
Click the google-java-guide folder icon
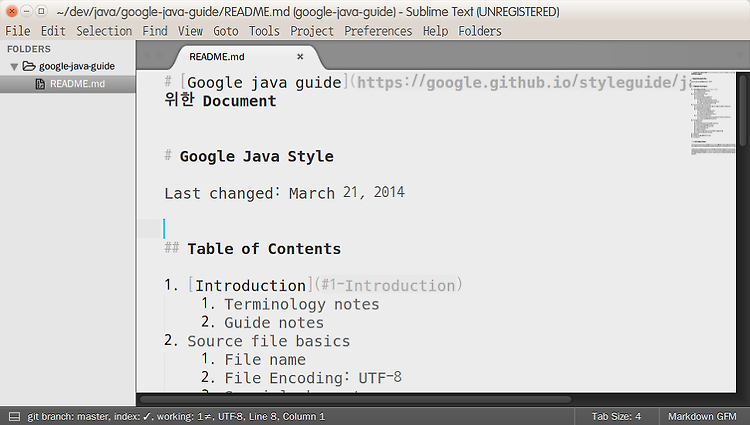pyautogui.click(x=29, y=66)
